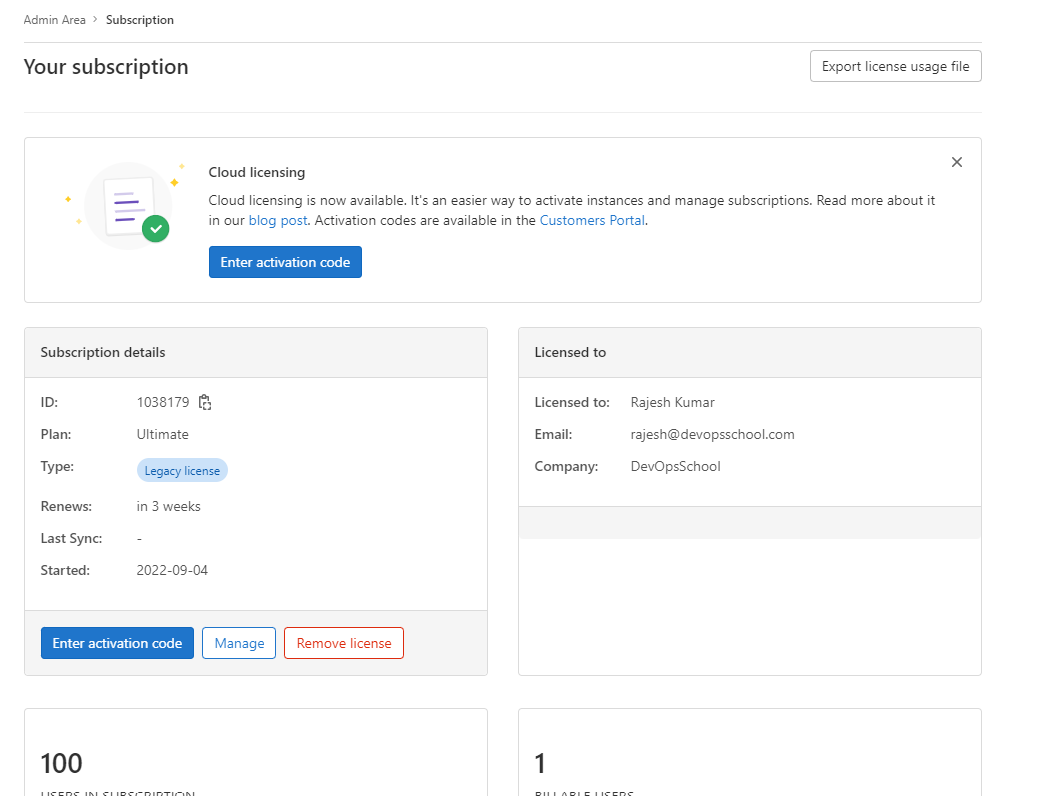Click the Cloud licensing document illustration

(x=127, y=205)
